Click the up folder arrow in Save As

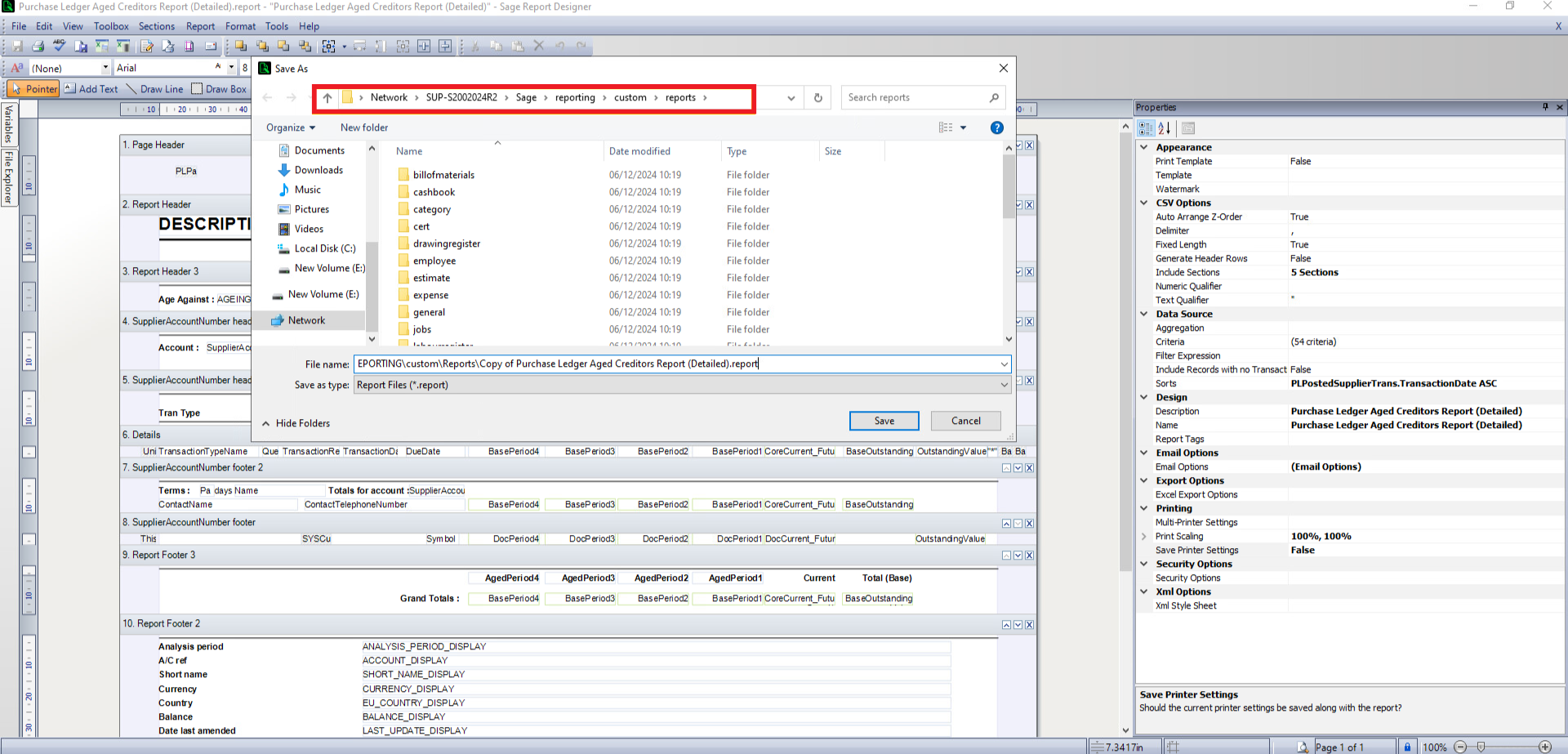pos(327,98)
